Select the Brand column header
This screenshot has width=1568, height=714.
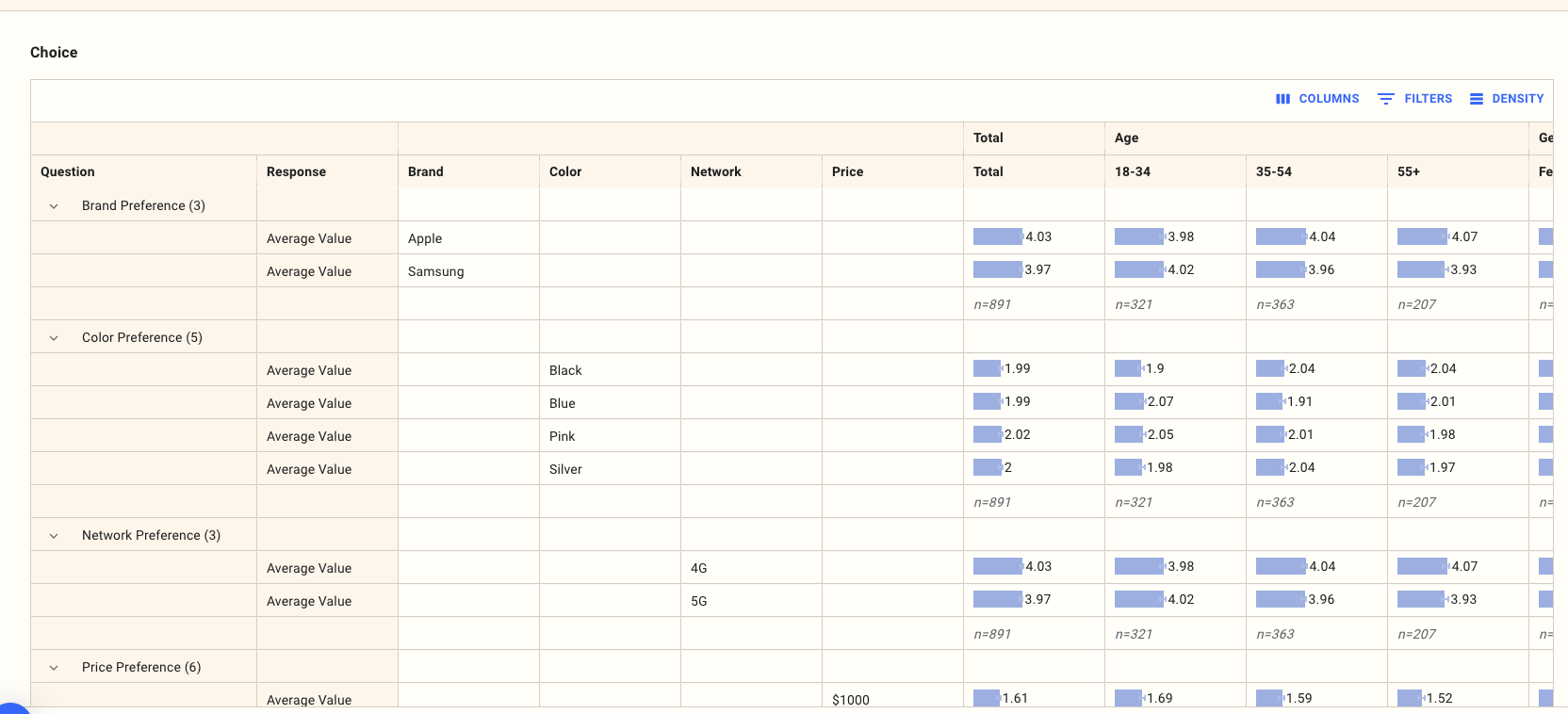pyautogui.click(x=426, y=171)
